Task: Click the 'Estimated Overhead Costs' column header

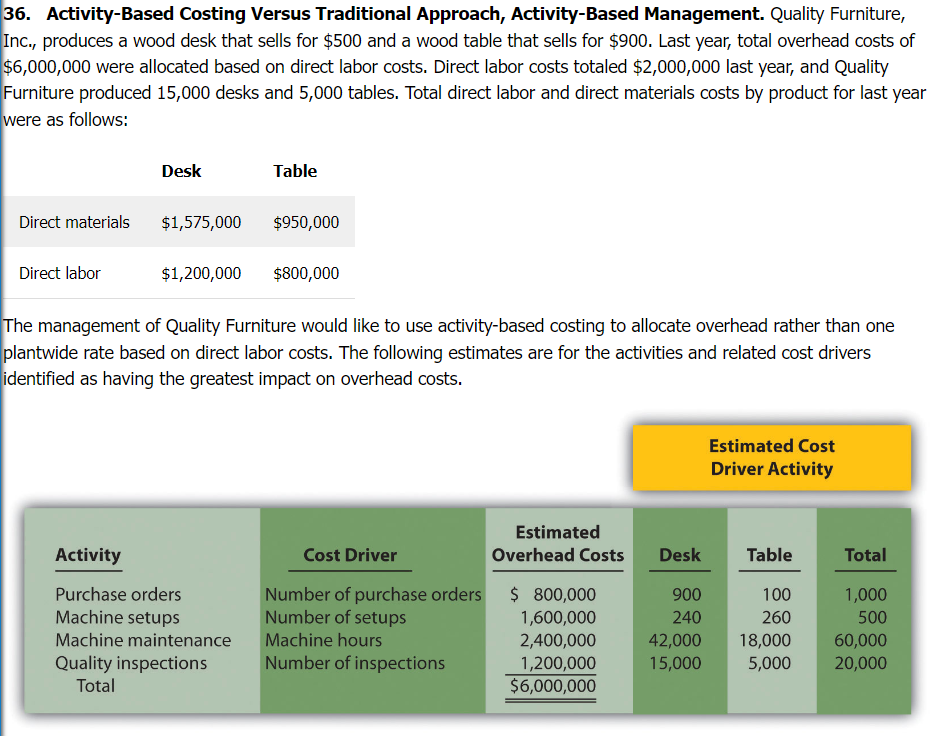Action: pyautogui.click(x=558, y=543)
